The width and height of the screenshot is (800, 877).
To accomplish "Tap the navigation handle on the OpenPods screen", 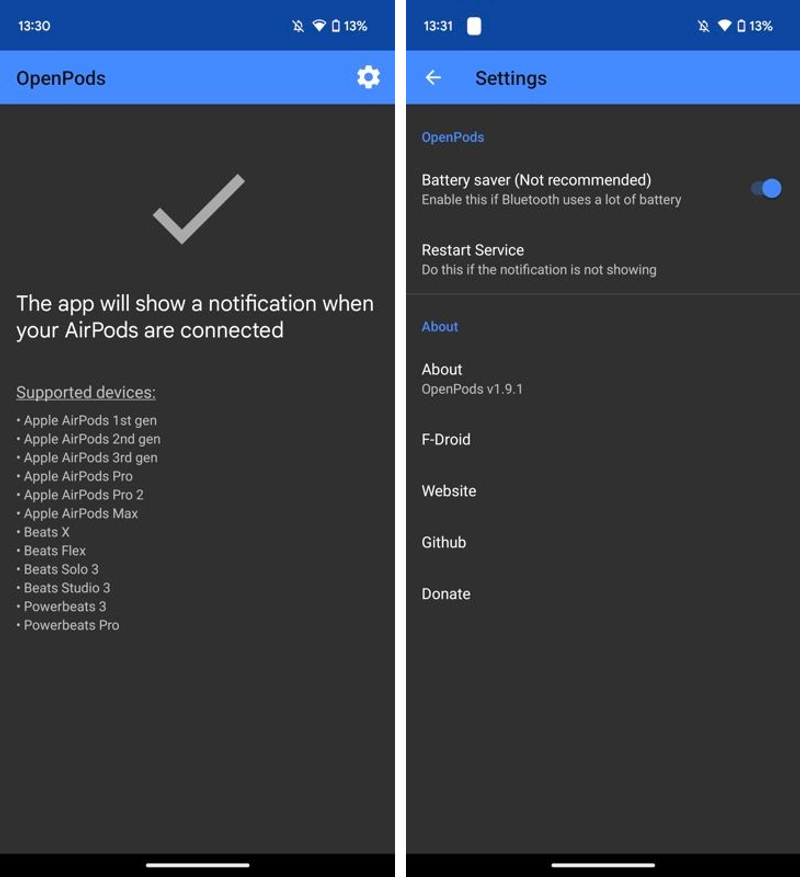I will 197,865.
